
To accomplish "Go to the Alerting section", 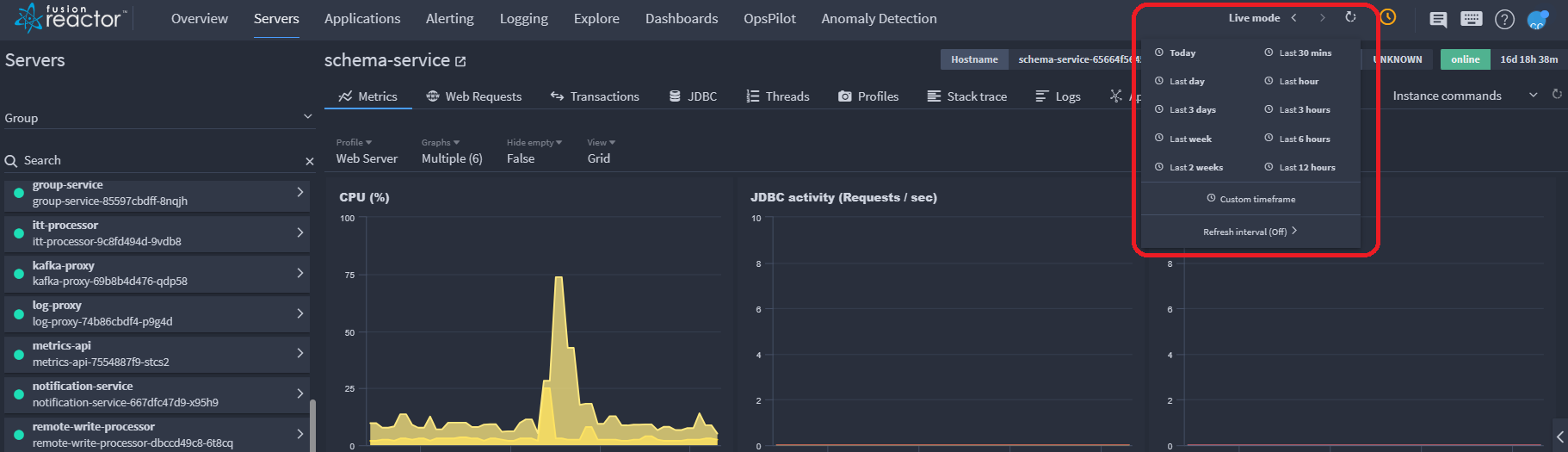I will click(450, 19).
